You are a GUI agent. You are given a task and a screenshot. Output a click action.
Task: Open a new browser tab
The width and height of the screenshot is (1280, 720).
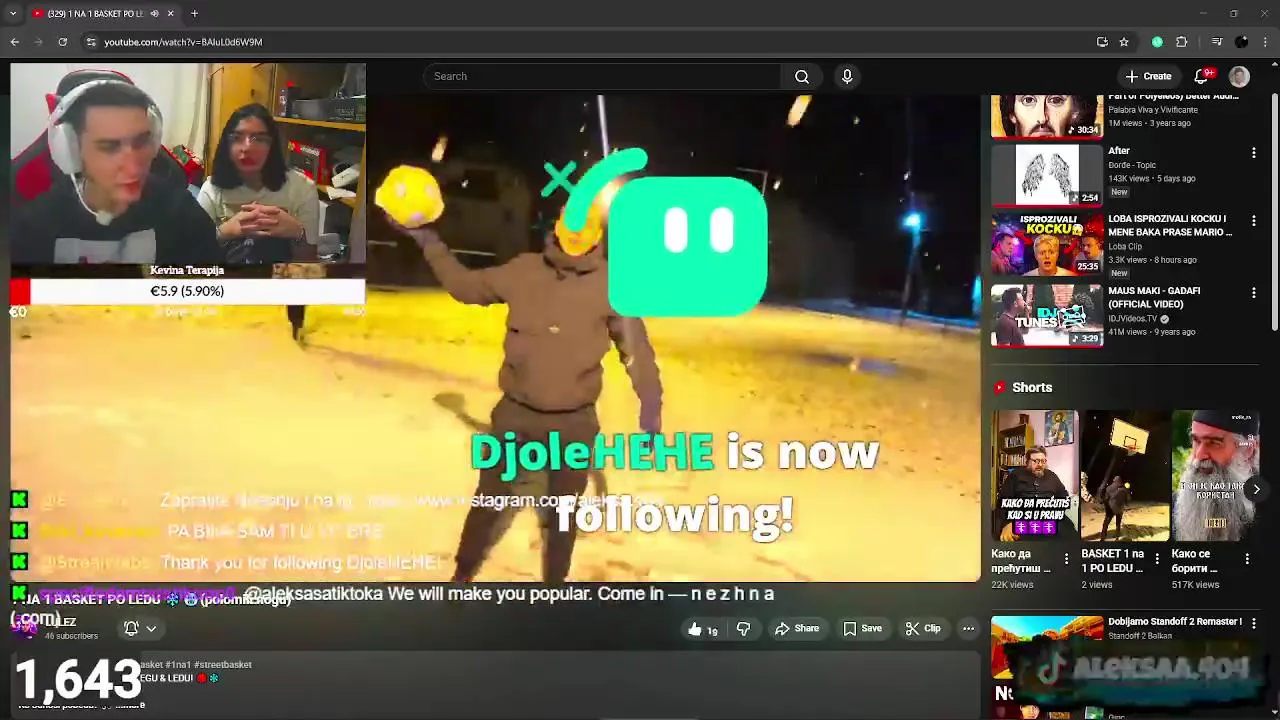click(194, 14)
